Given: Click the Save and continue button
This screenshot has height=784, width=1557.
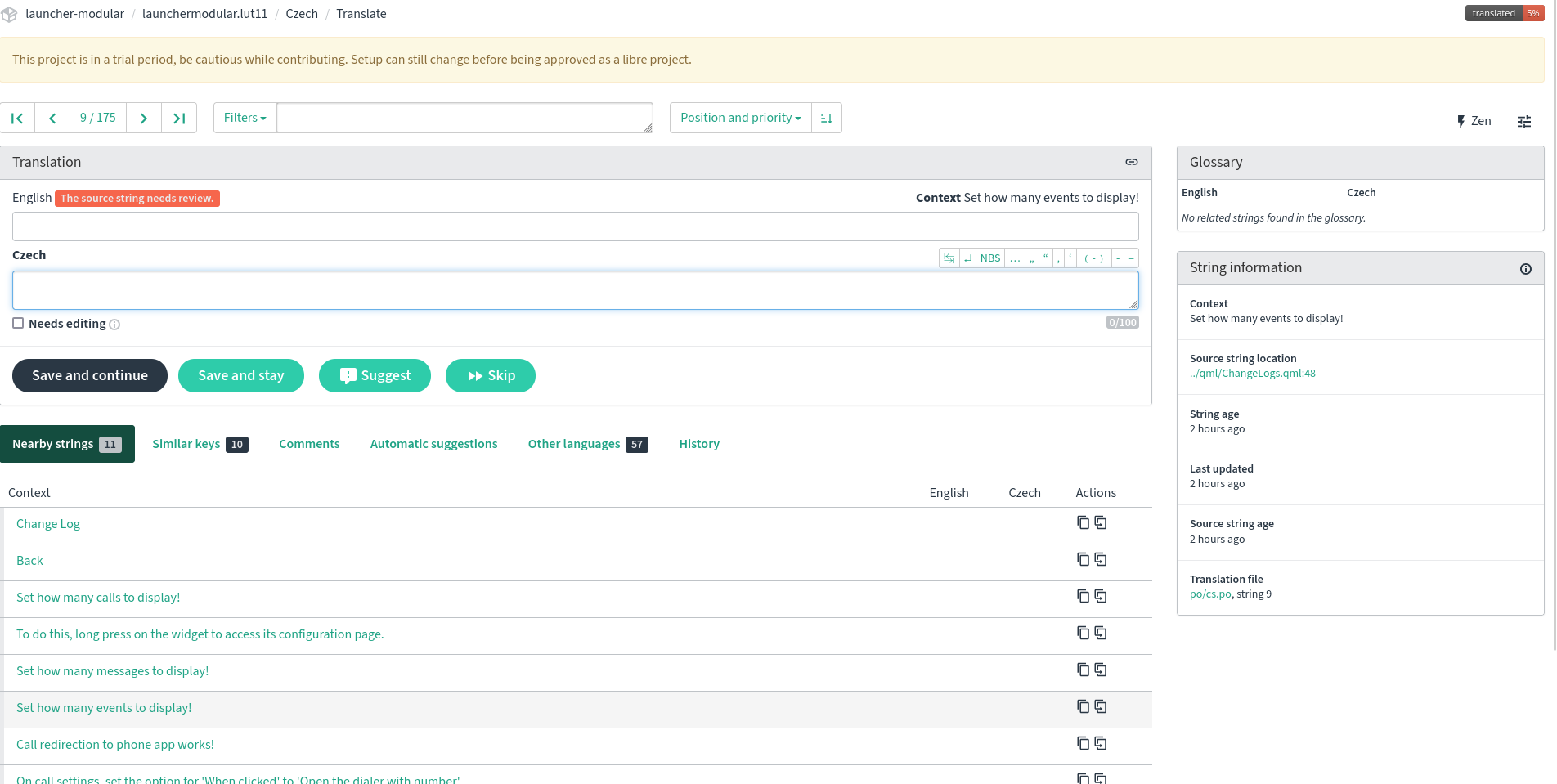Looking at the screenshot, I should (x=90, y=375).
